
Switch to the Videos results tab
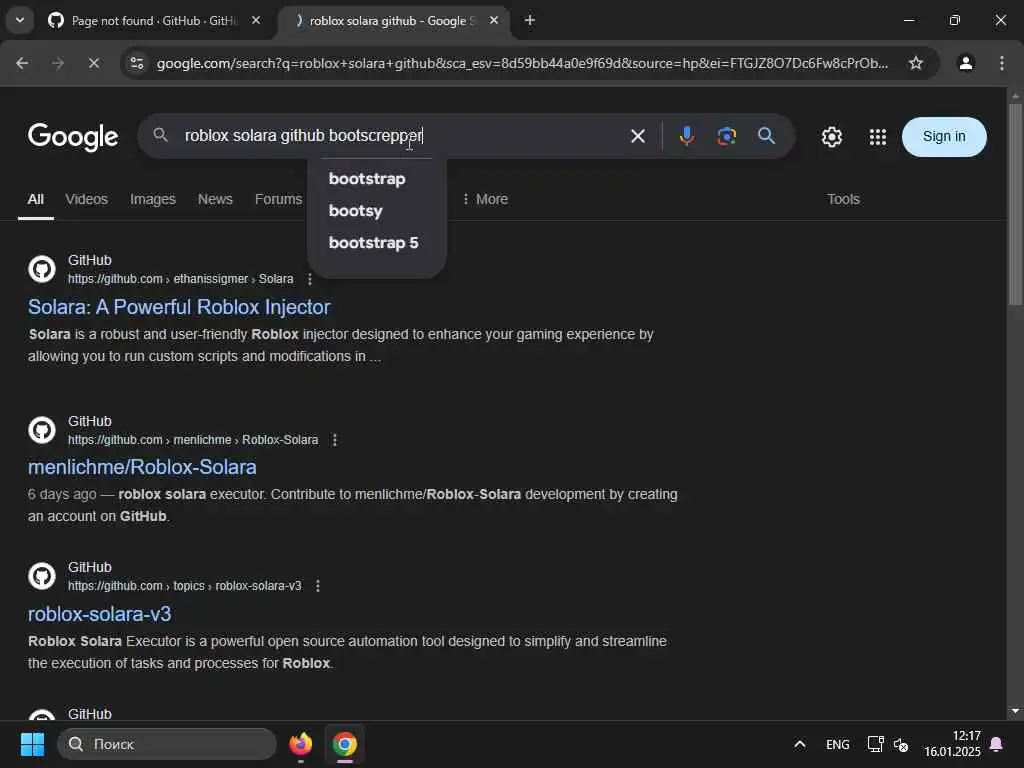pos(86,199)
